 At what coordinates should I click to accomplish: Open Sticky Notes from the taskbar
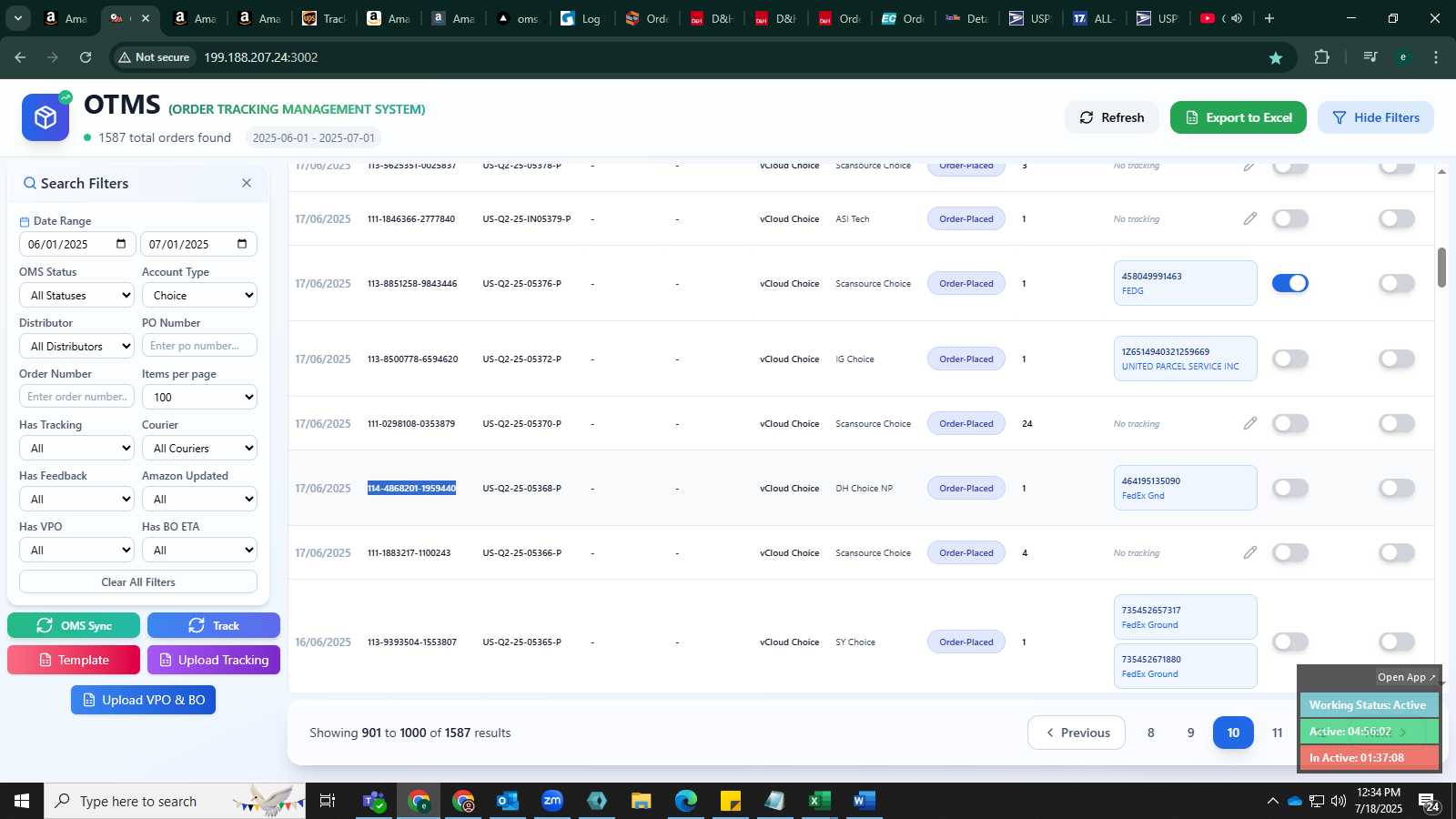click(x=731, y=801)
